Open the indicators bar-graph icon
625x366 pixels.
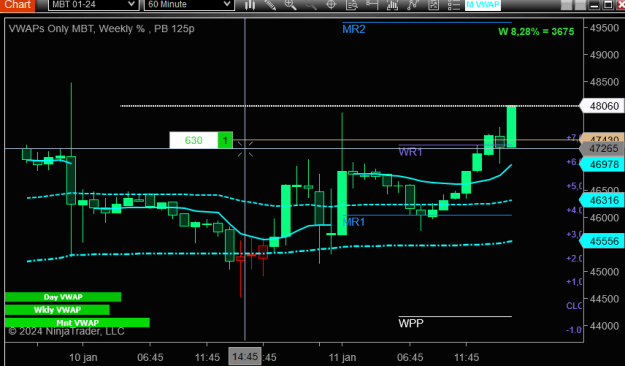392,5
